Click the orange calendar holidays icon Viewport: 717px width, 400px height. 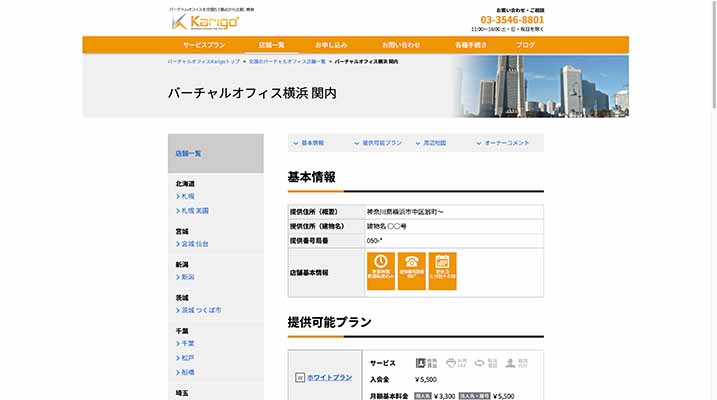[442, 271]
